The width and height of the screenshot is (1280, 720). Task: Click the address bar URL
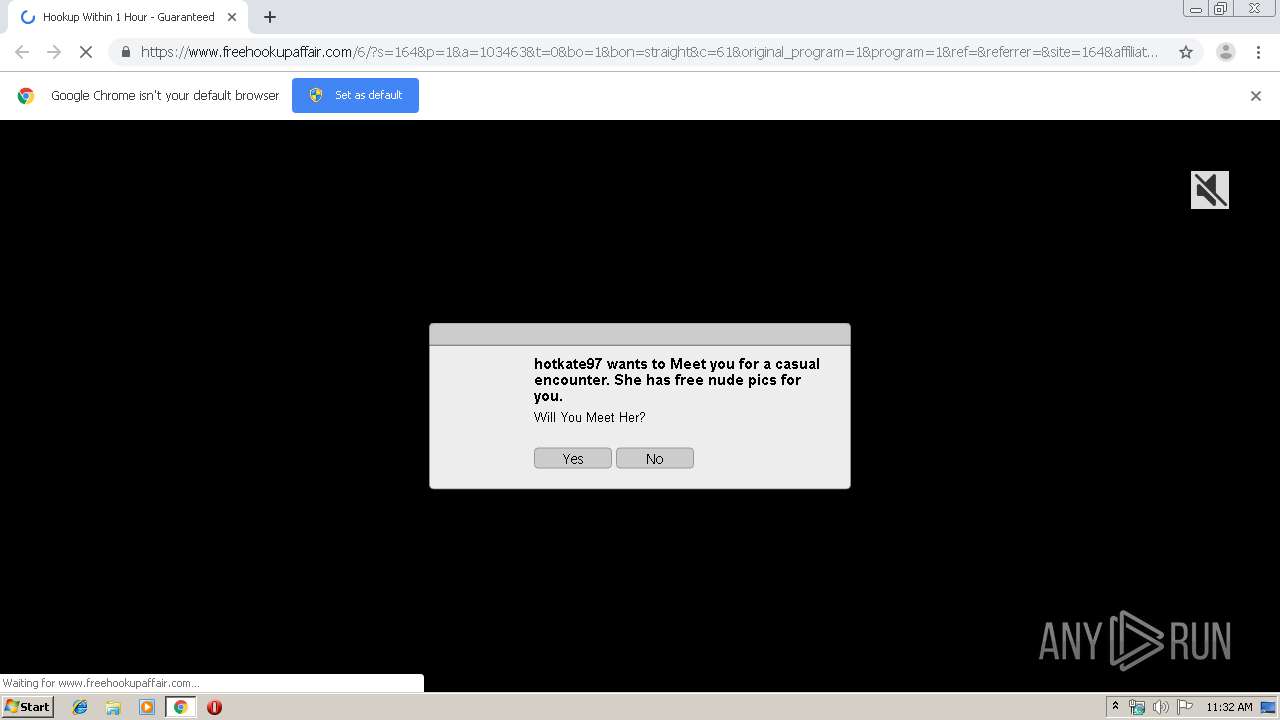[x=650, y=52]
